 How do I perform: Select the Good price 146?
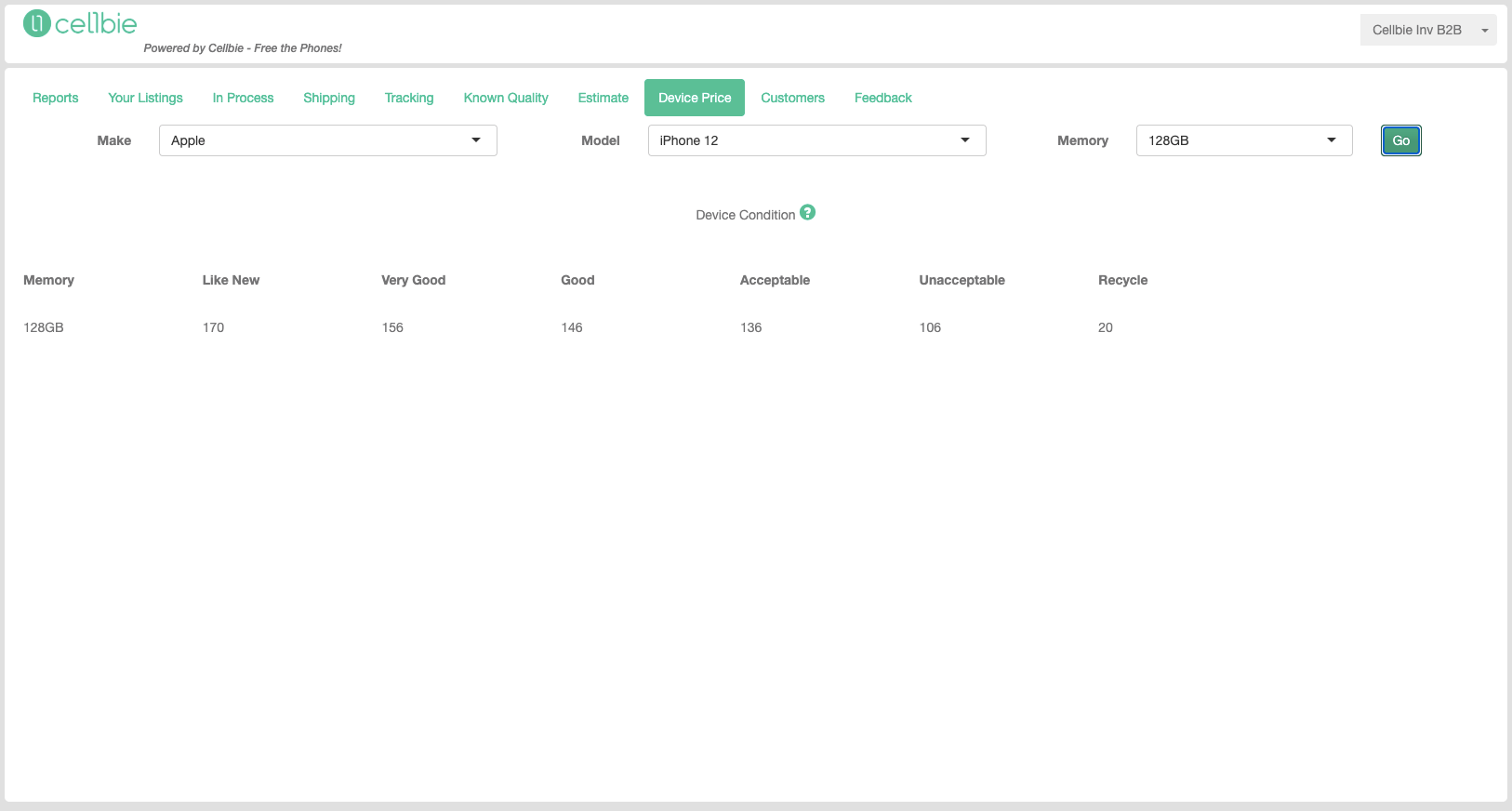pos(572,327)
